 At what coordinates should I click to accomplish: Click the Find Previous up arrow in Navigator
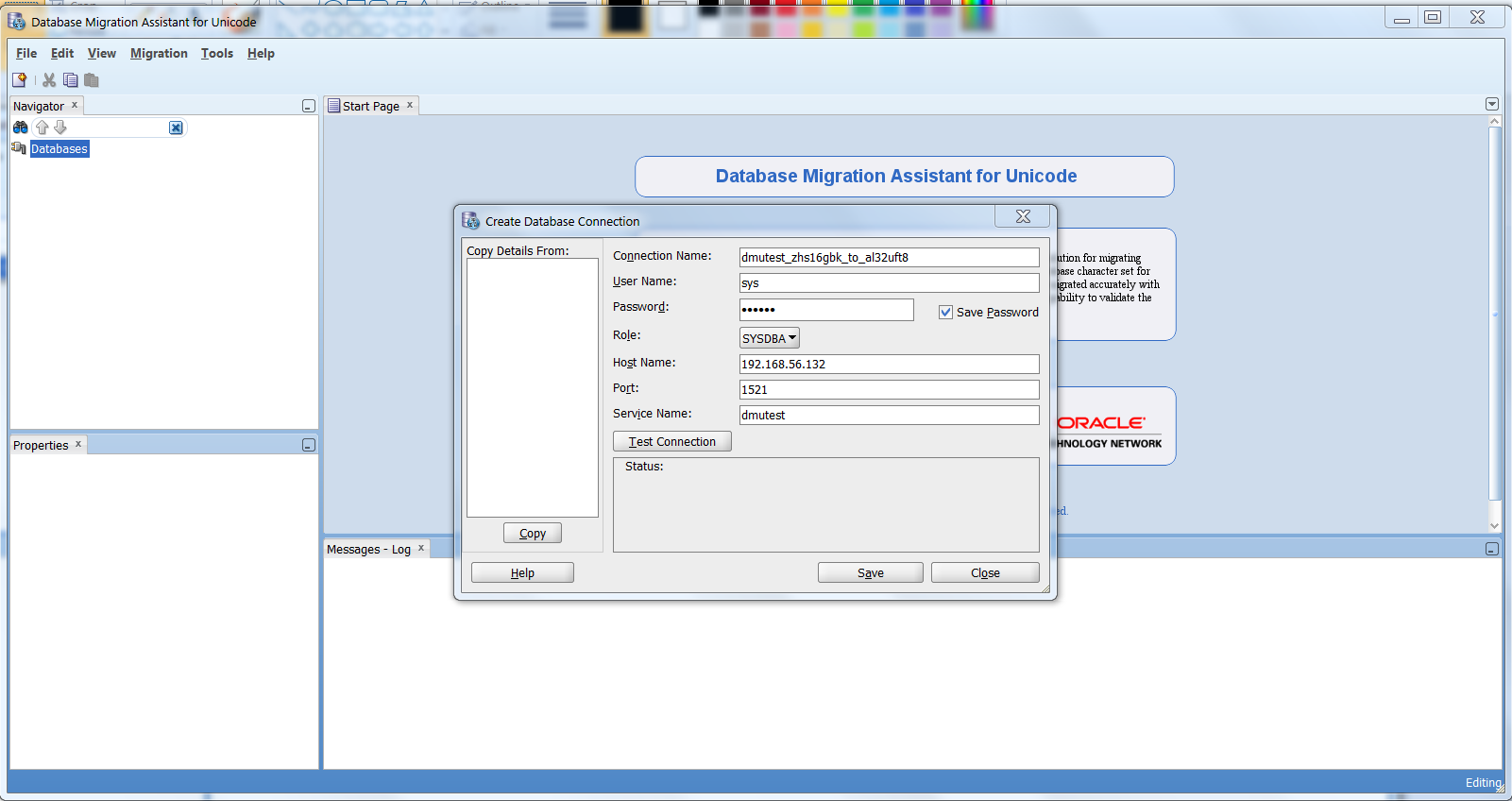coord(42,128)
